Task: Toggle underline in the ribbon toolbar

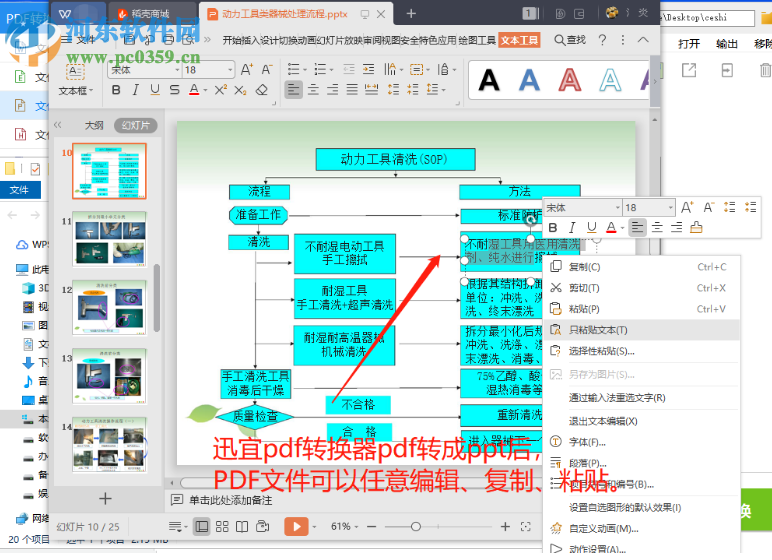Action: click(155, 90)
